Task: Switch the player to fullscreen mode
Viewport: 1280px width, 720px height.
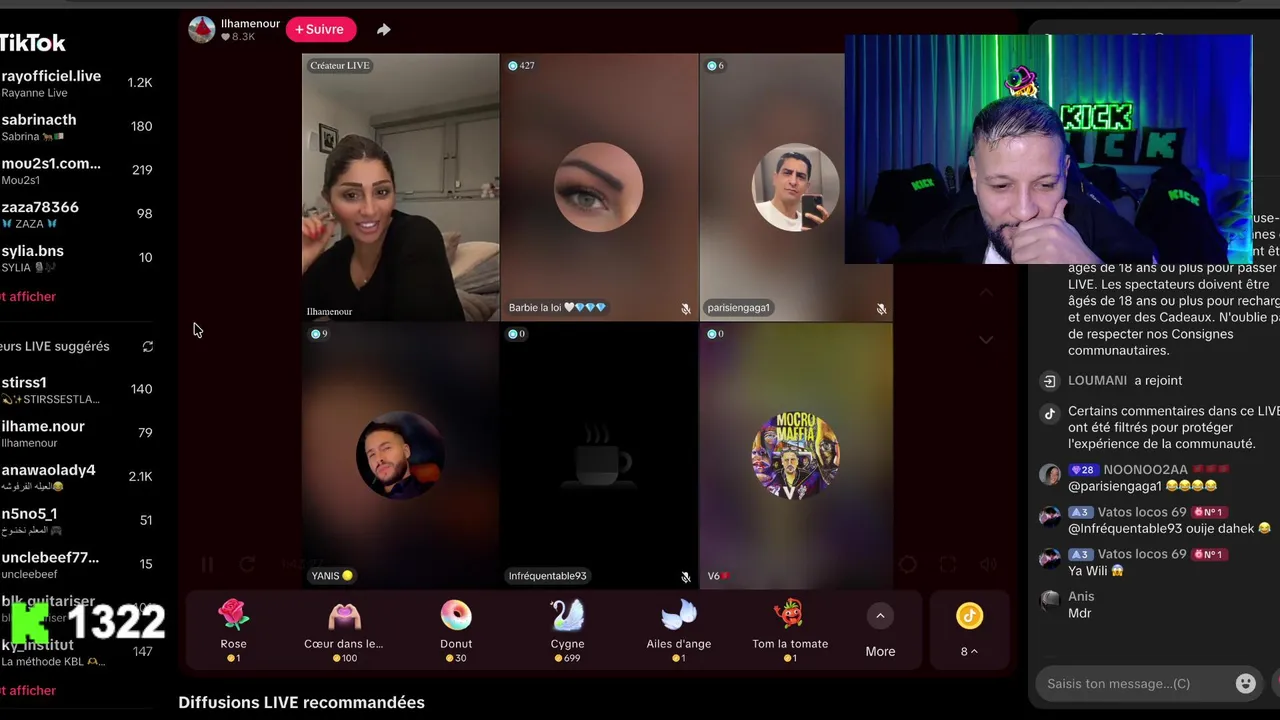Action: (948, 565)
